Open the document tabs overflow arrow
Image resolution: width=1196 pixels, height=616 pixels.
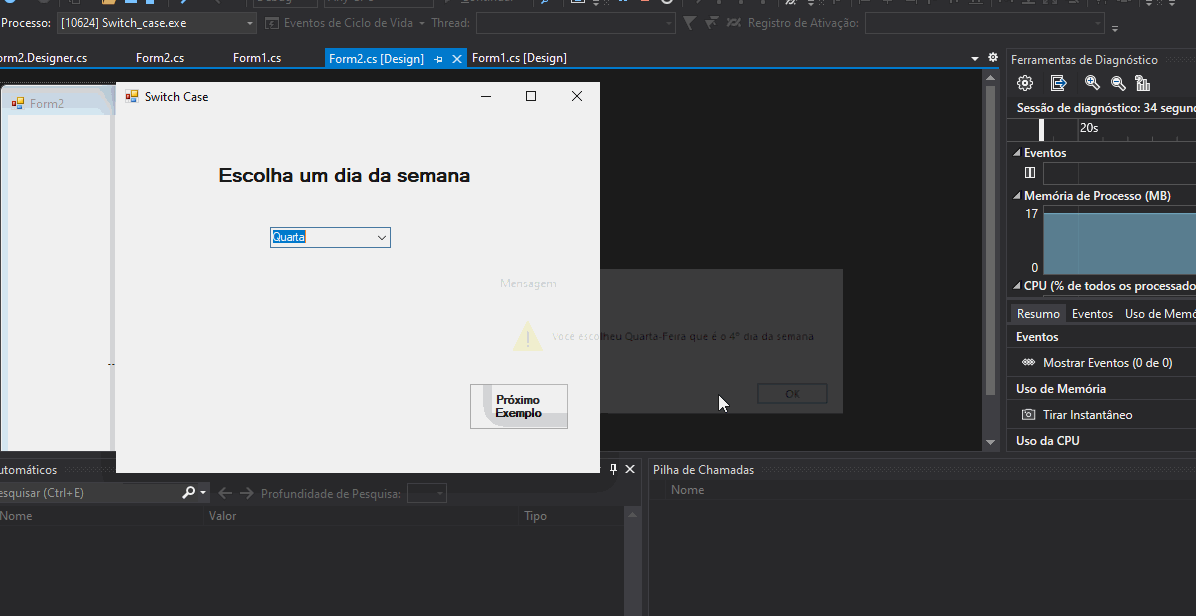point(975,59)
